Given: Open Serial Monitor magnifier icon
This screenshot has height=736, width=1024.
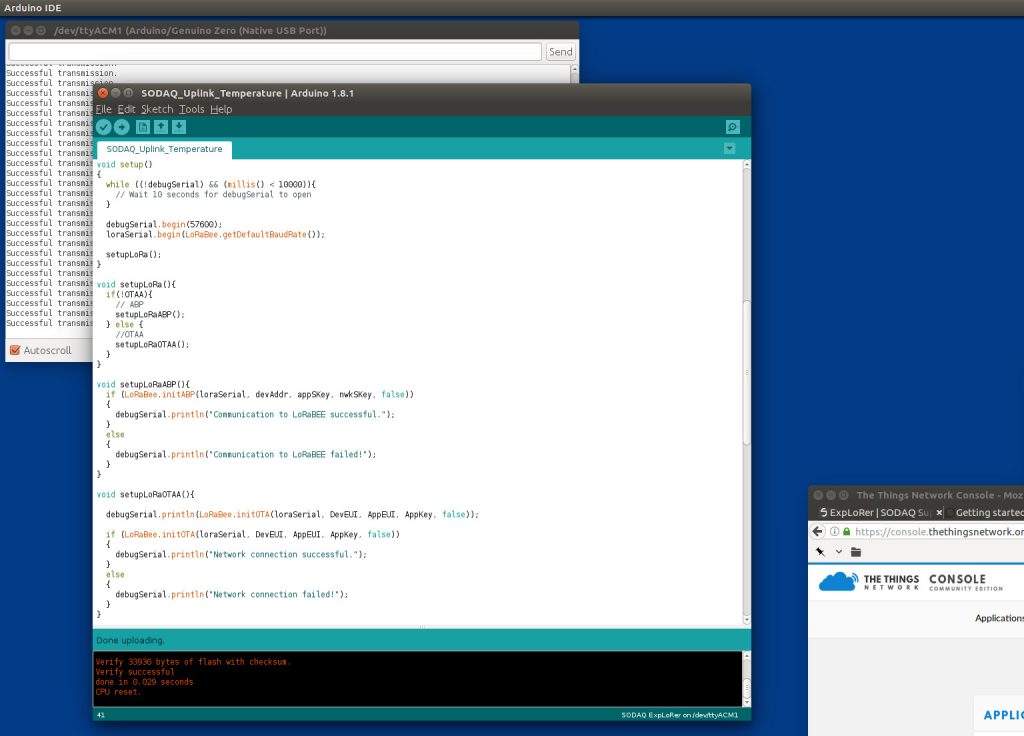Looking at the screenshot, I should (732, 127).
